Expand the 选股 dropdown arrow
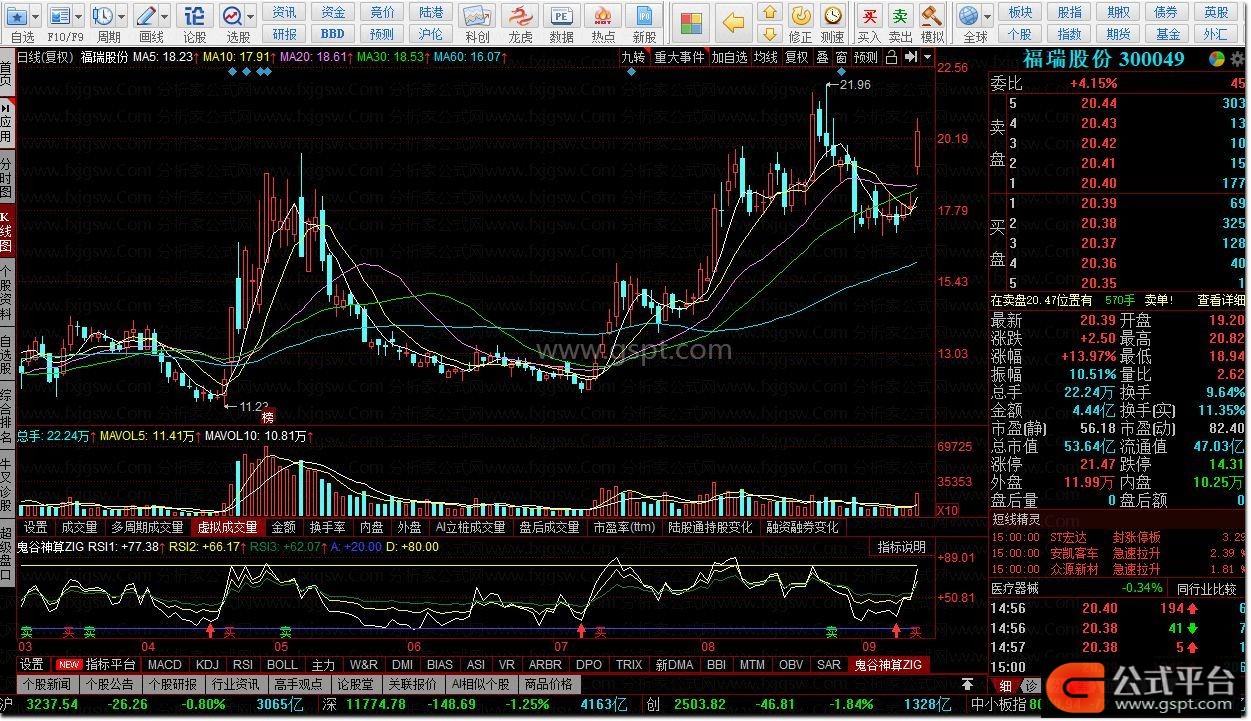Viewport: 1251px width, 721px height. click(x=251, y=16)
